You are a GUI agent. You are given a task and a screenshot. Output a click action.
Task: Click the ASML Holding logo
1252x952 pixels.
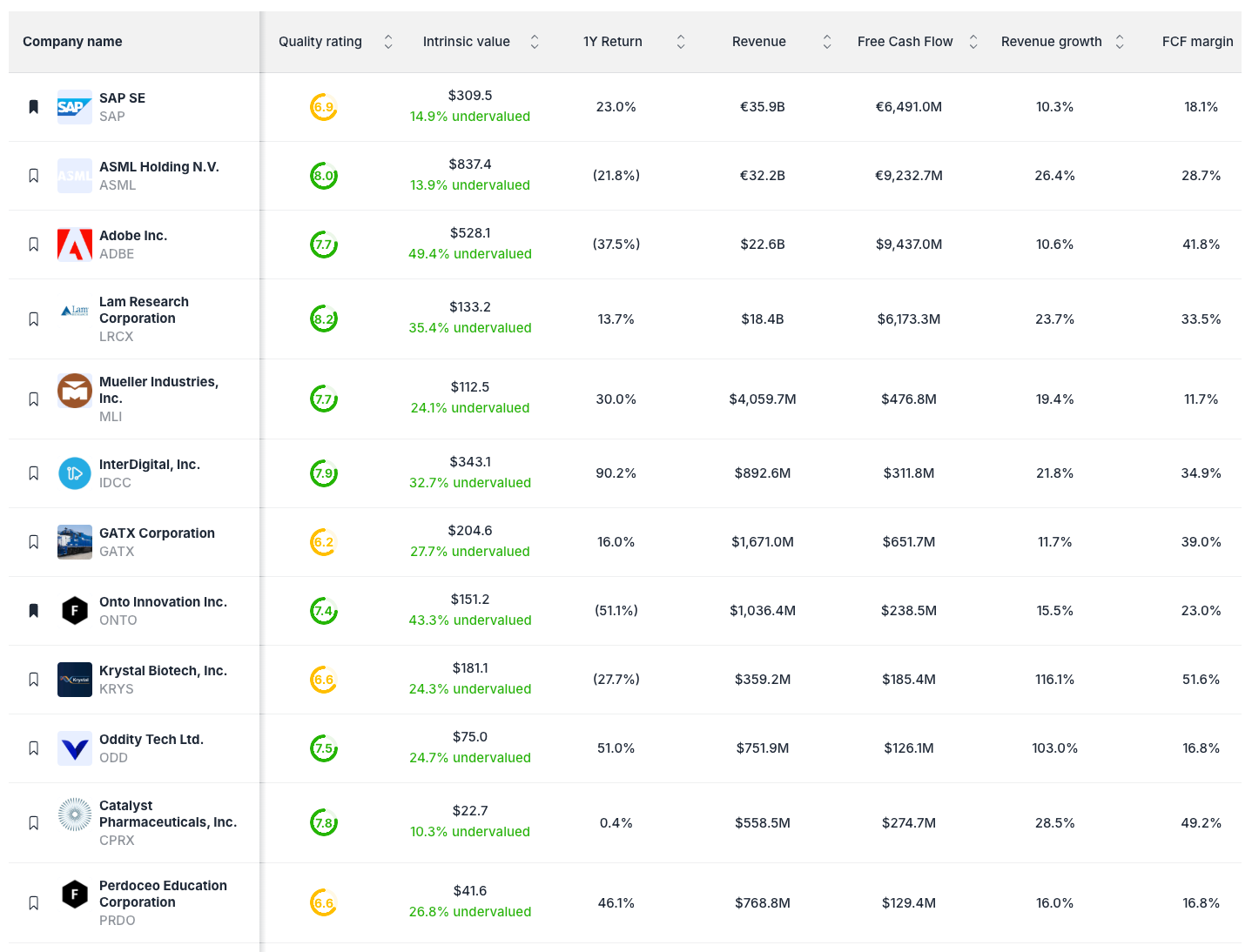pyautogui.click(x=74, y=175)
